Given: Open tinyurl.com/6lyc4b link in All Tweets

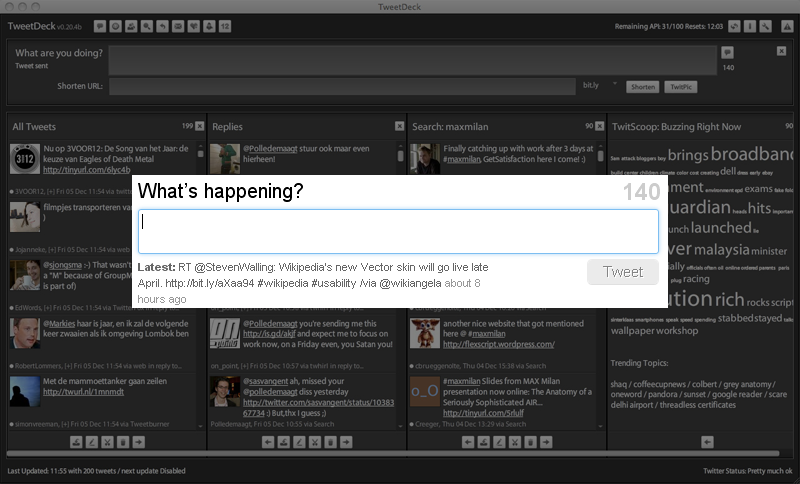Looking at the screenshot, I should click(x=87, y=170).
